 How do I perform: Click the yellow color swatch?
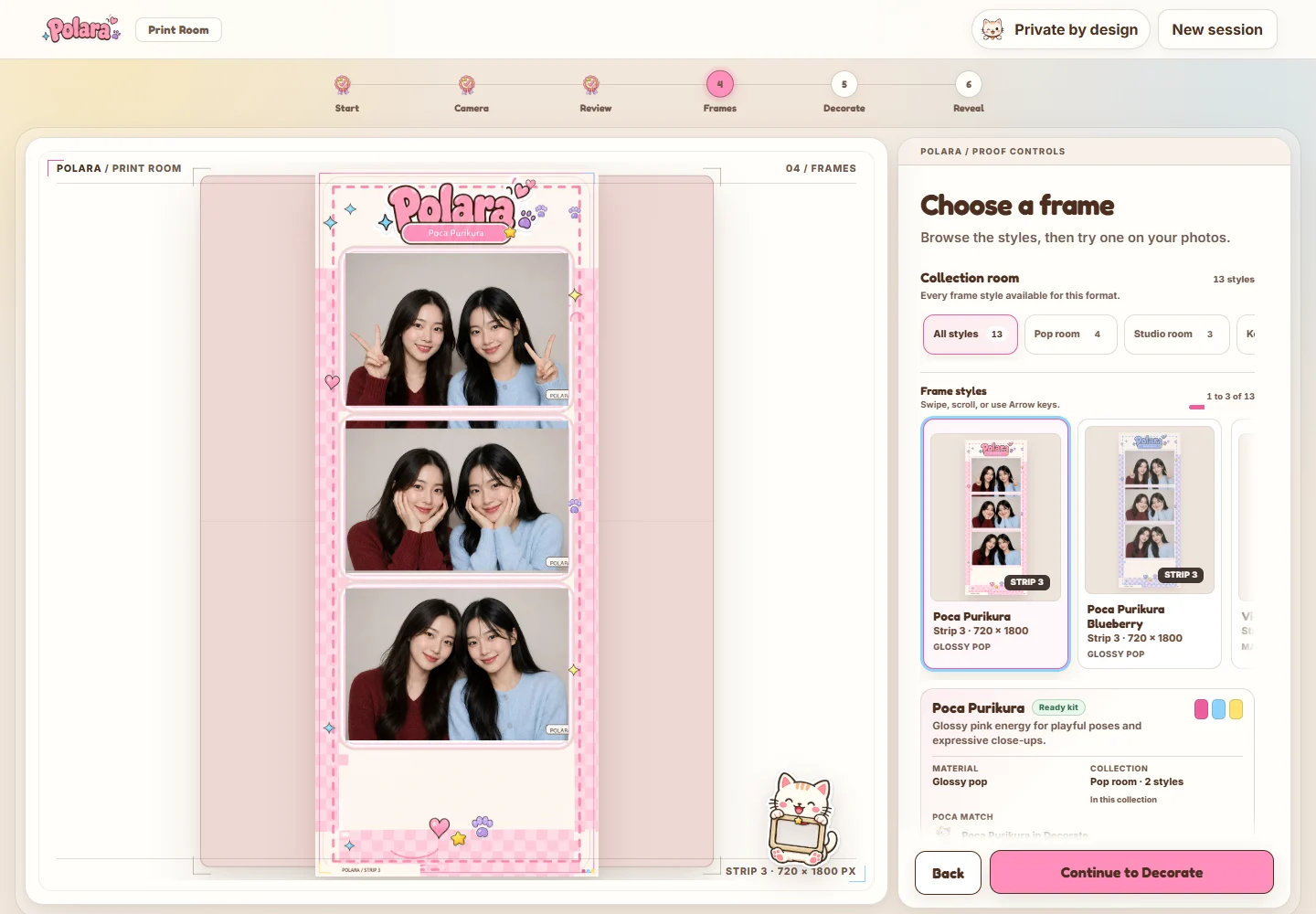(x=1236, y=709)
